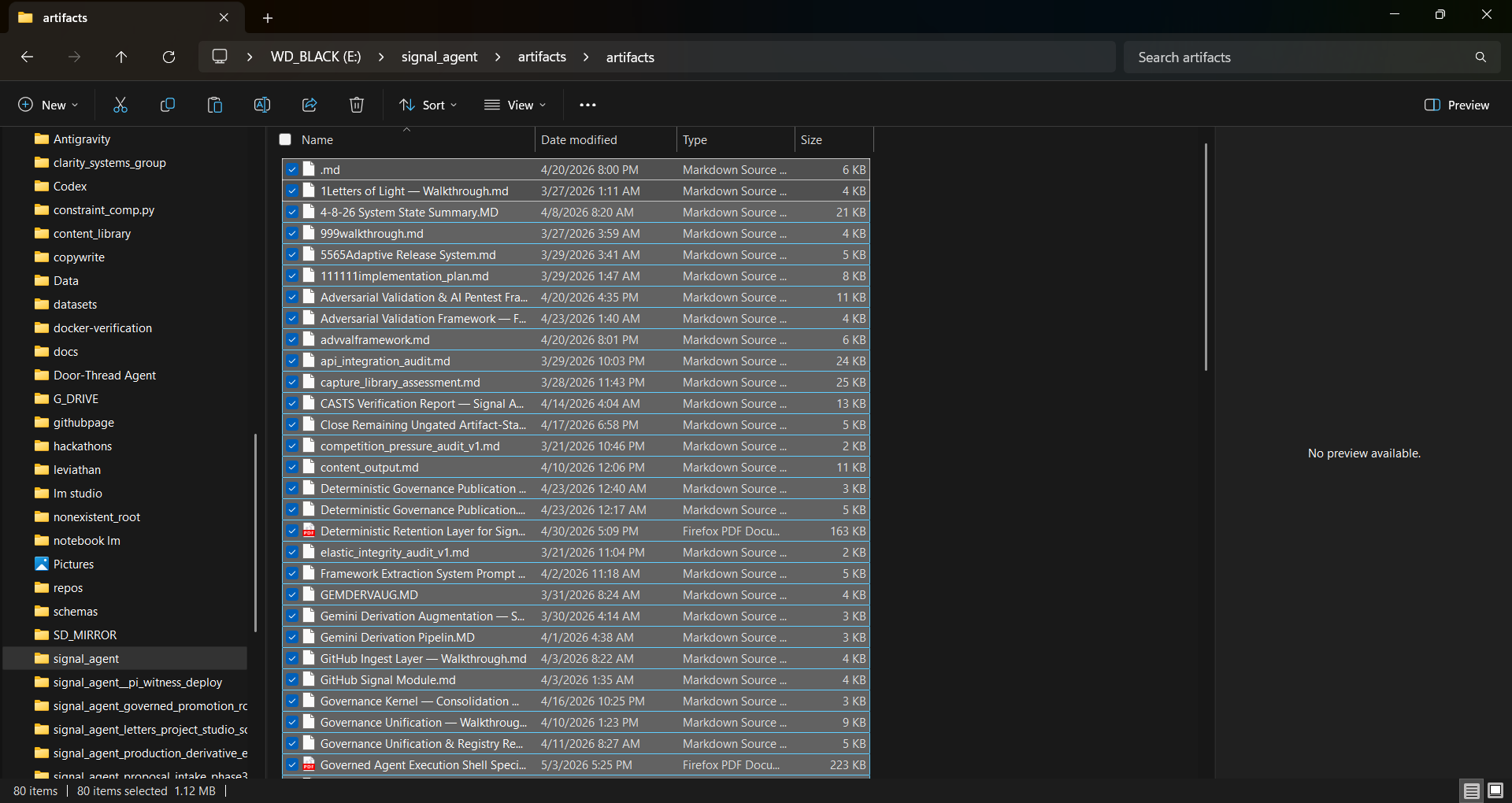The image size is (1512, 803).
Task: Uncheck elastic_integrity_audit_v1.md checkbox
Action: tap(291, 552)
